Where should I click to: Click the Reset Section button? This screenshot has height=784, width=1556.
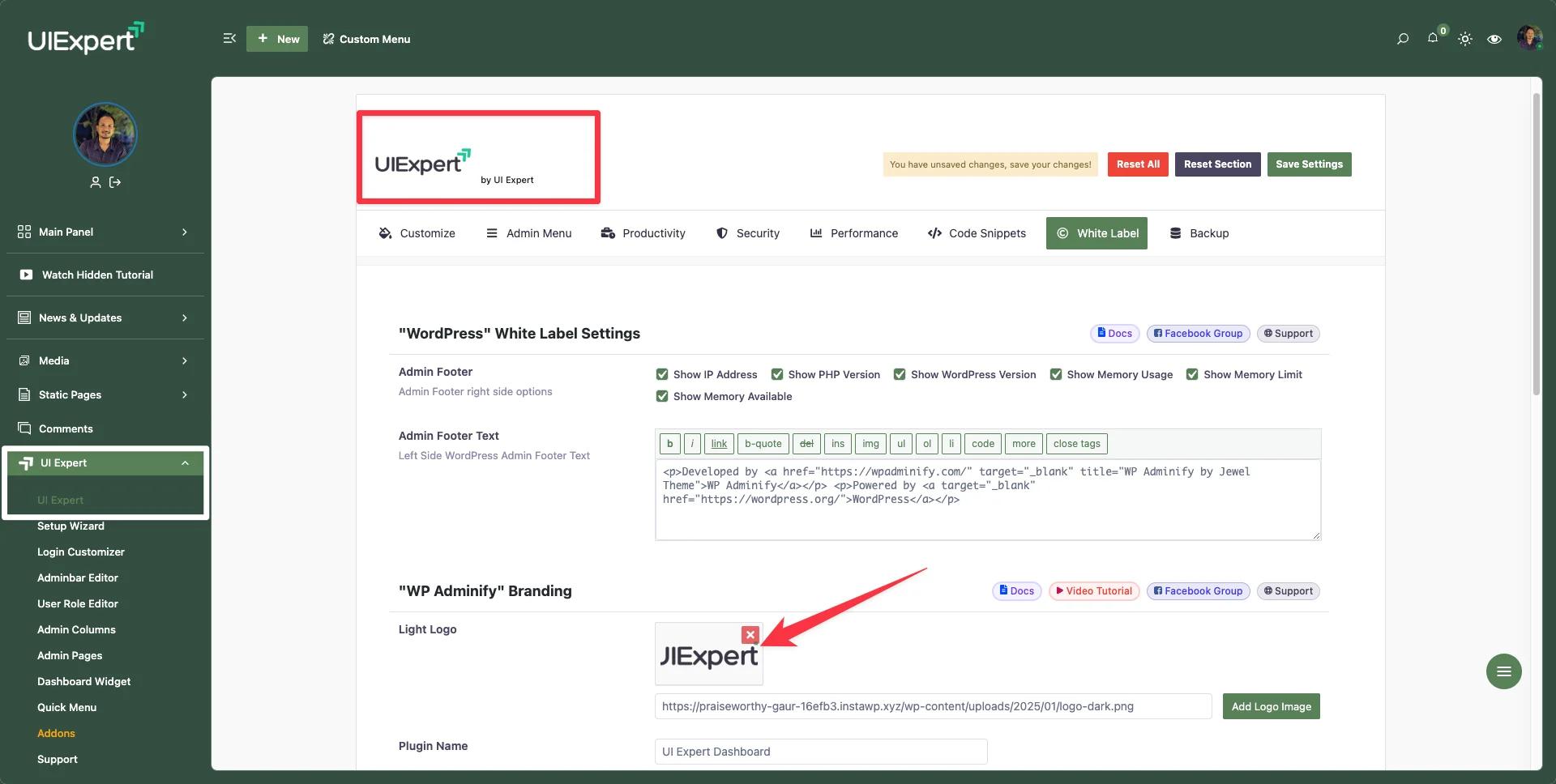coord(1217,164)
